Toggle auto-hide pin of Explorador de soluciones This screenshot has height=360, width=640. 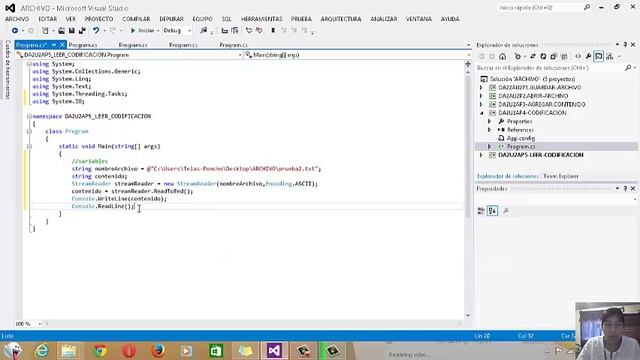click(x=625, y=45)
